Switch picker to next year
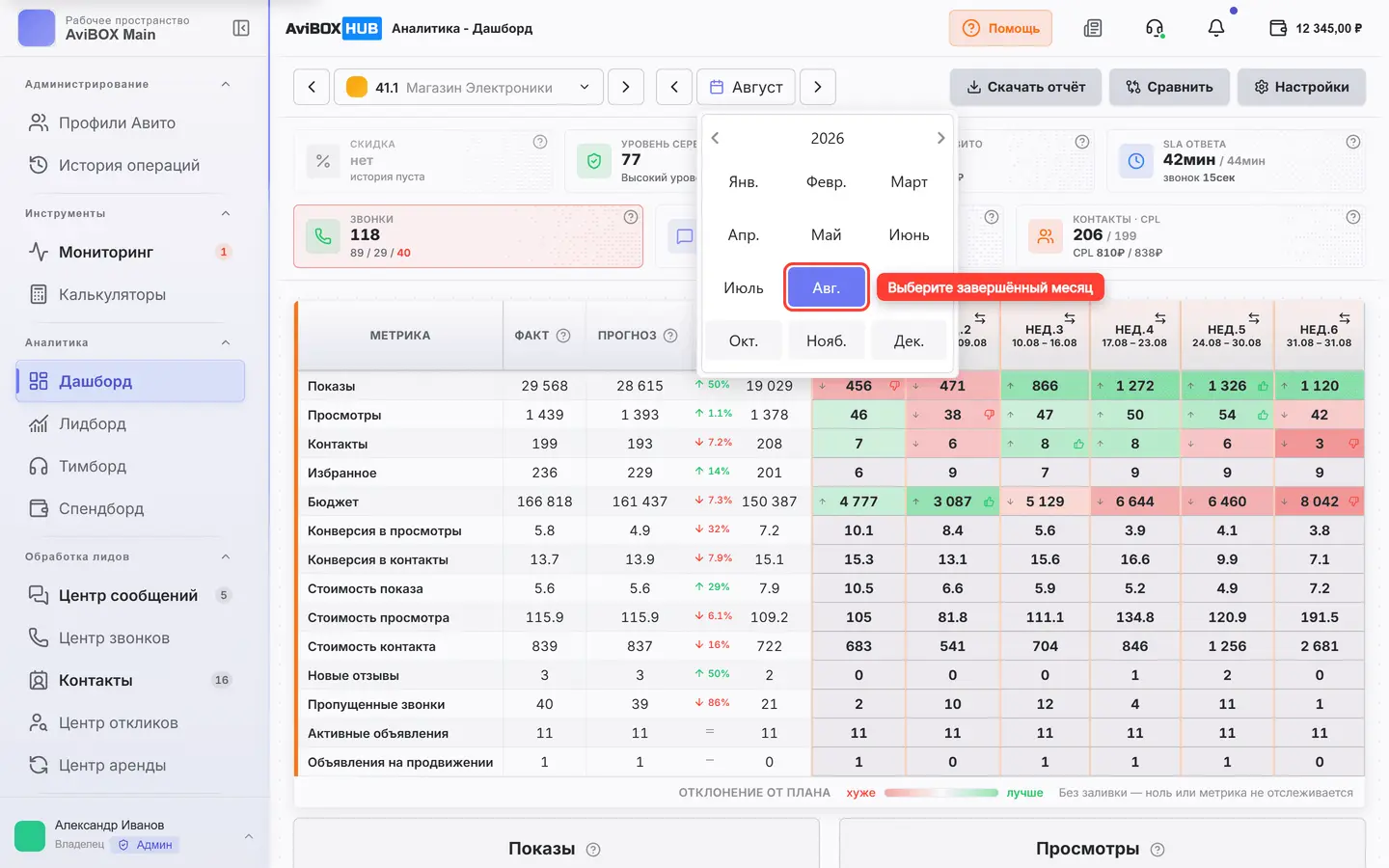 (x=940, y=138)
